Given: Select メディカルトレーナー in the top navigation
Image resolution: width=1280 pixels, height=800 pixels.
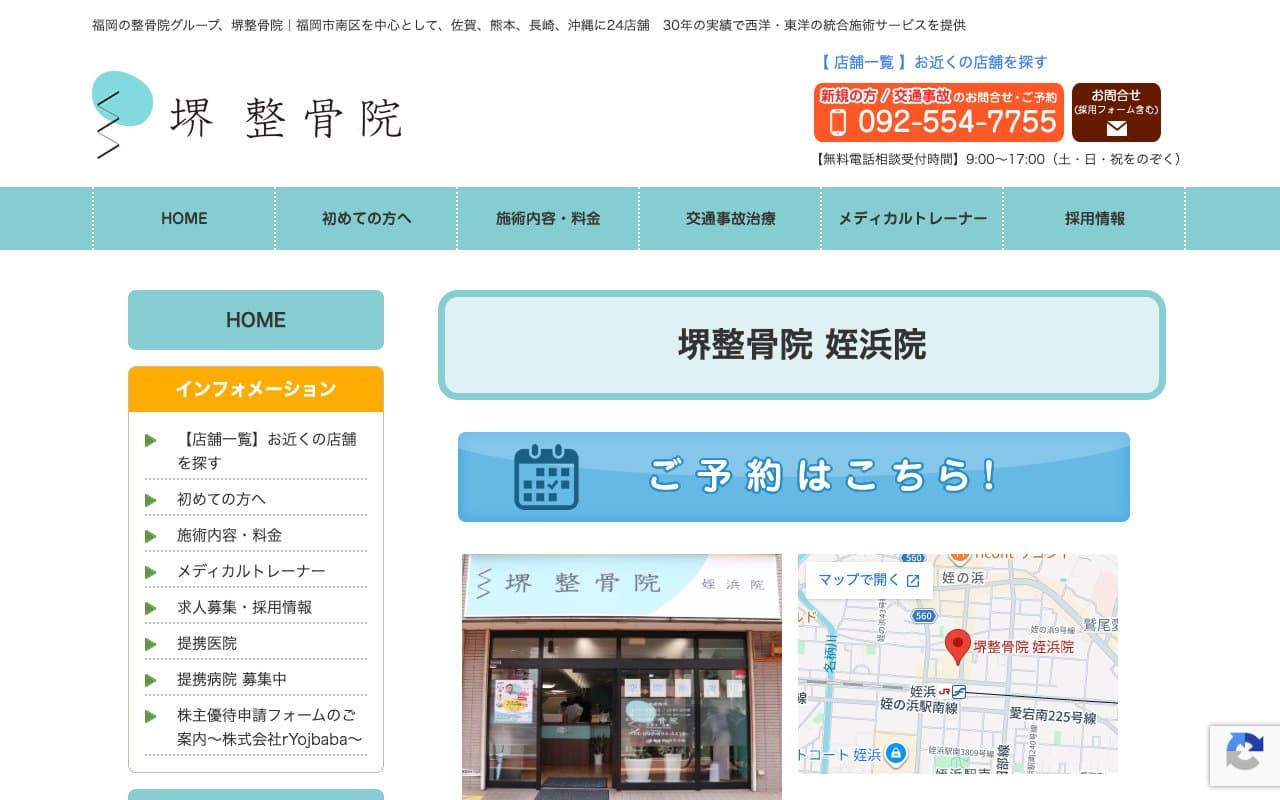Looking at the screenshot, I should click(x=912, y=218).
